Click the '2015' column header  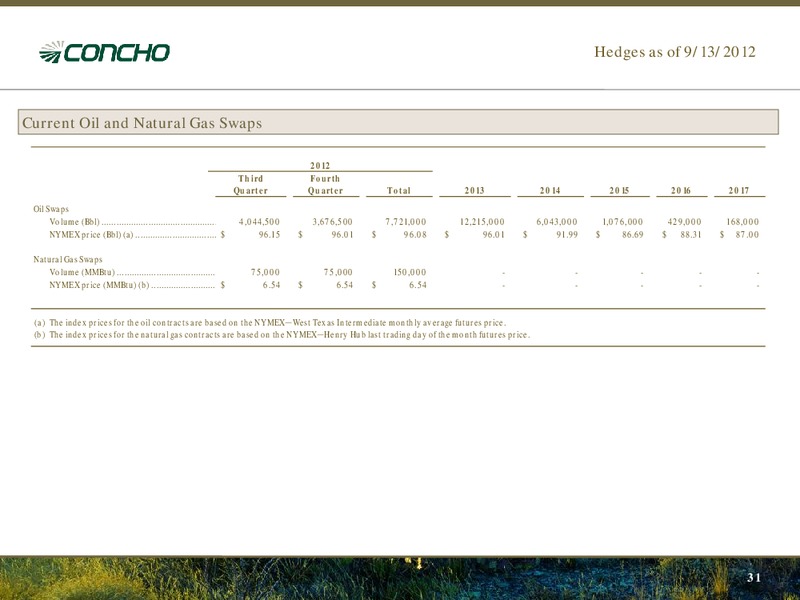click(619, 190)
